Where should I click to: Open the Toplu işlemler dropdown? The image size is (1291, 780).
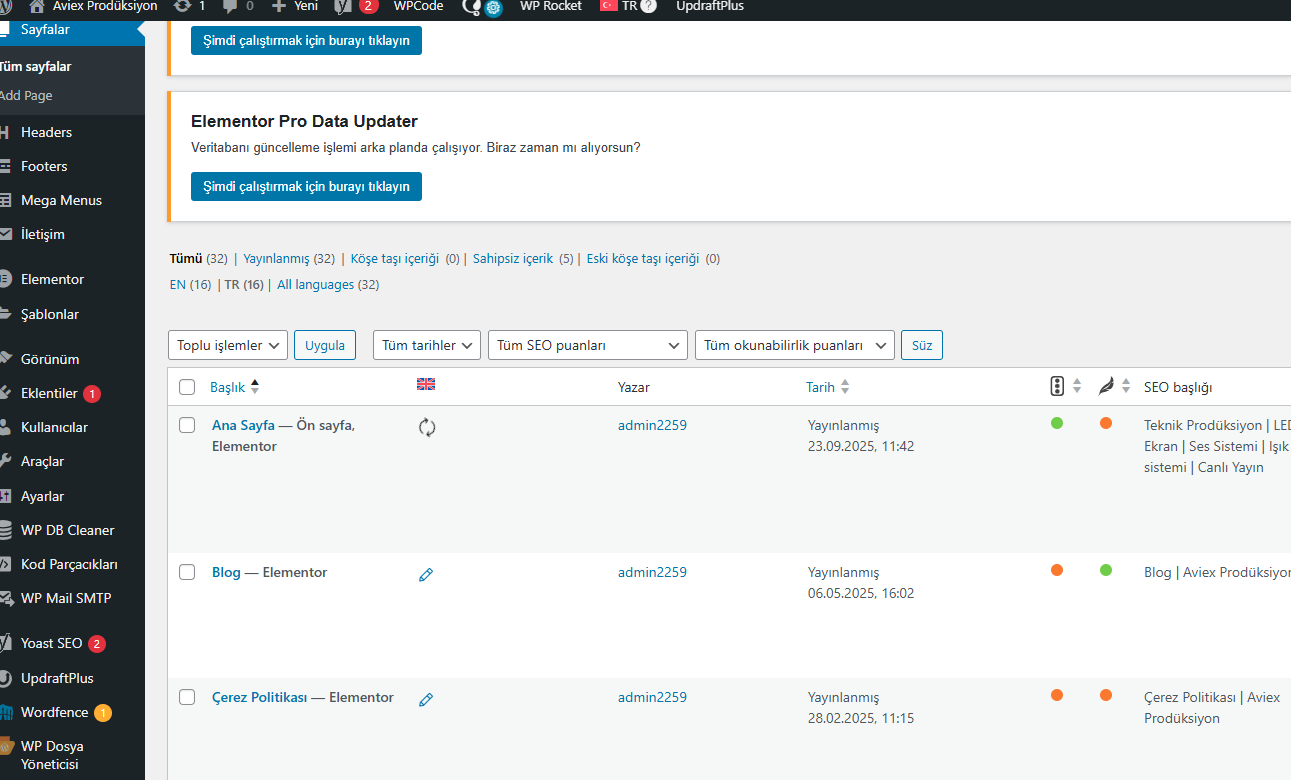click(228, 345)
